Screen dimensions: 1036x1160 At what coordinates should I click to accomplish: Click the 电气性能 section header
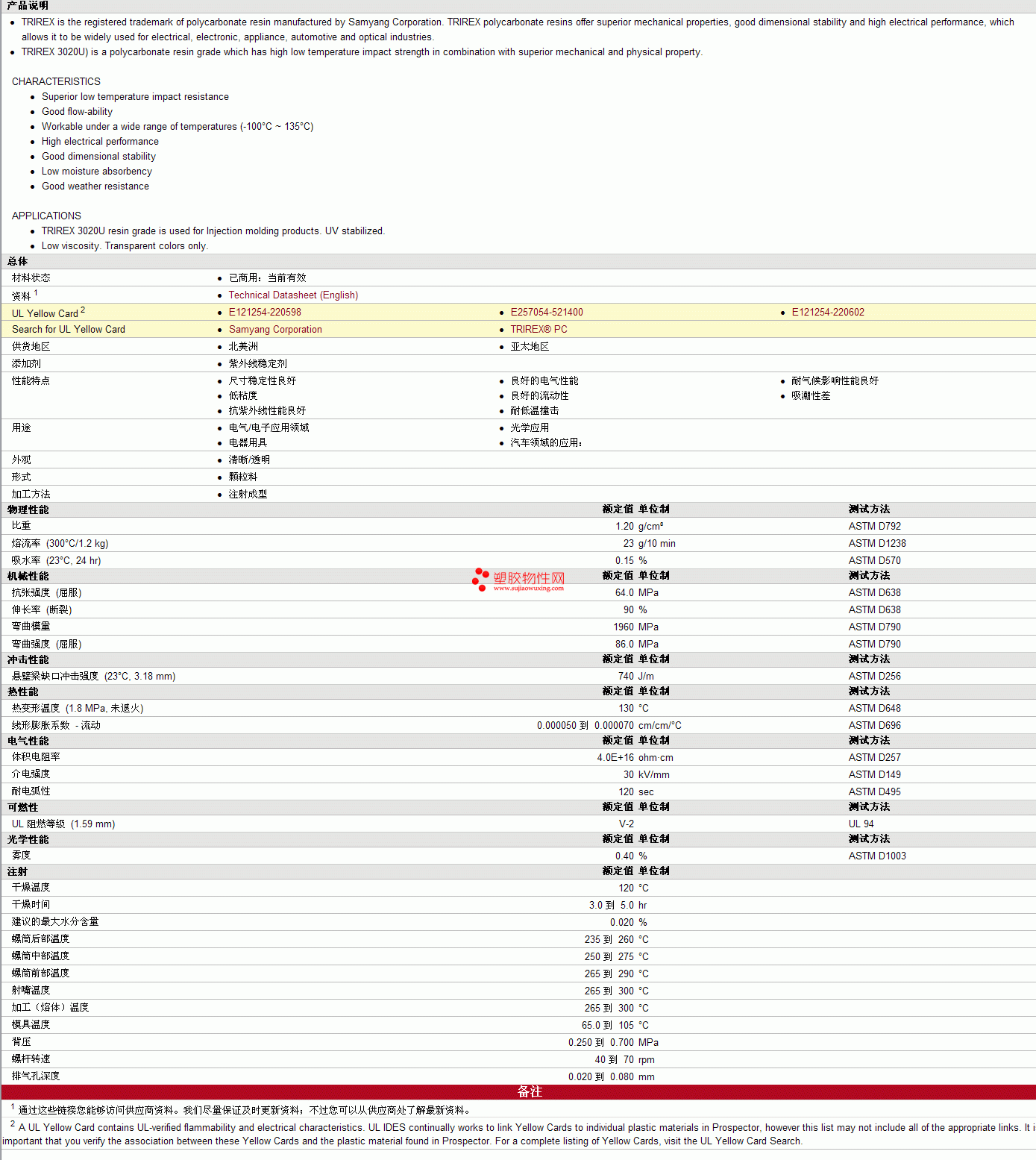click(x=28, y=742)
